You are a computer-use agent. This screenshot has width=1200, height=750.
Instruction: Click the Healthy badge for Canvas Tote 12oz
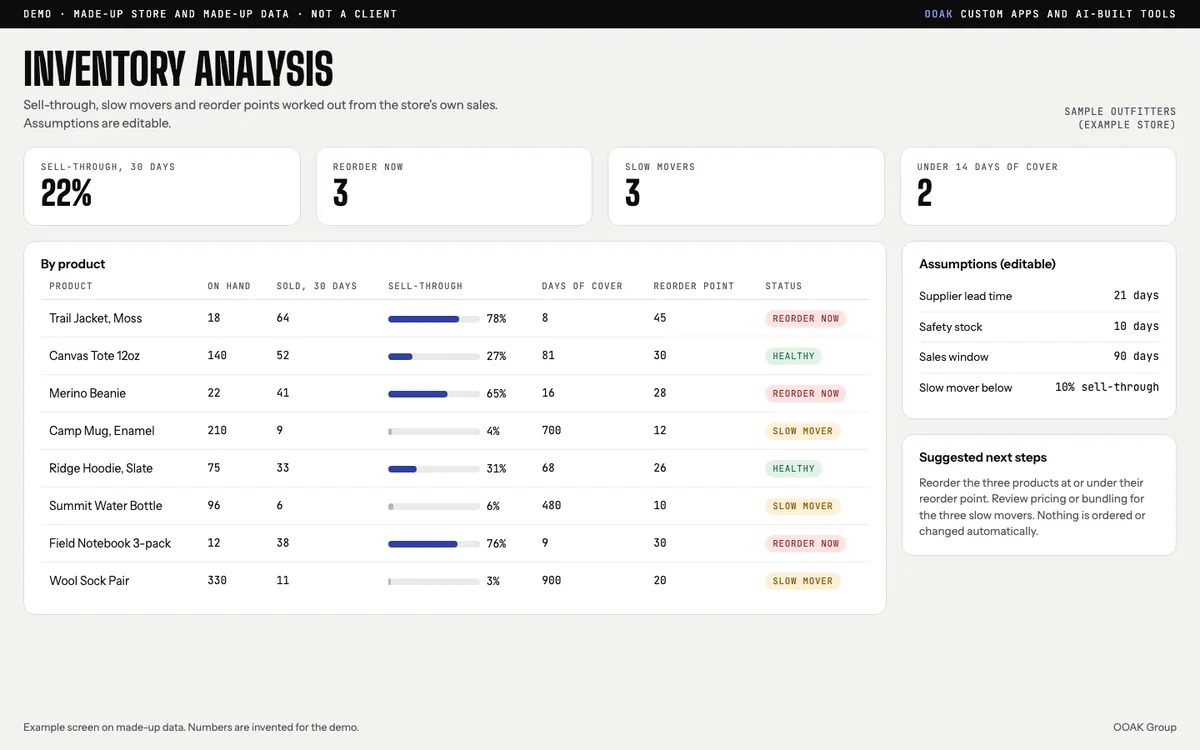(x=794, y=356)
